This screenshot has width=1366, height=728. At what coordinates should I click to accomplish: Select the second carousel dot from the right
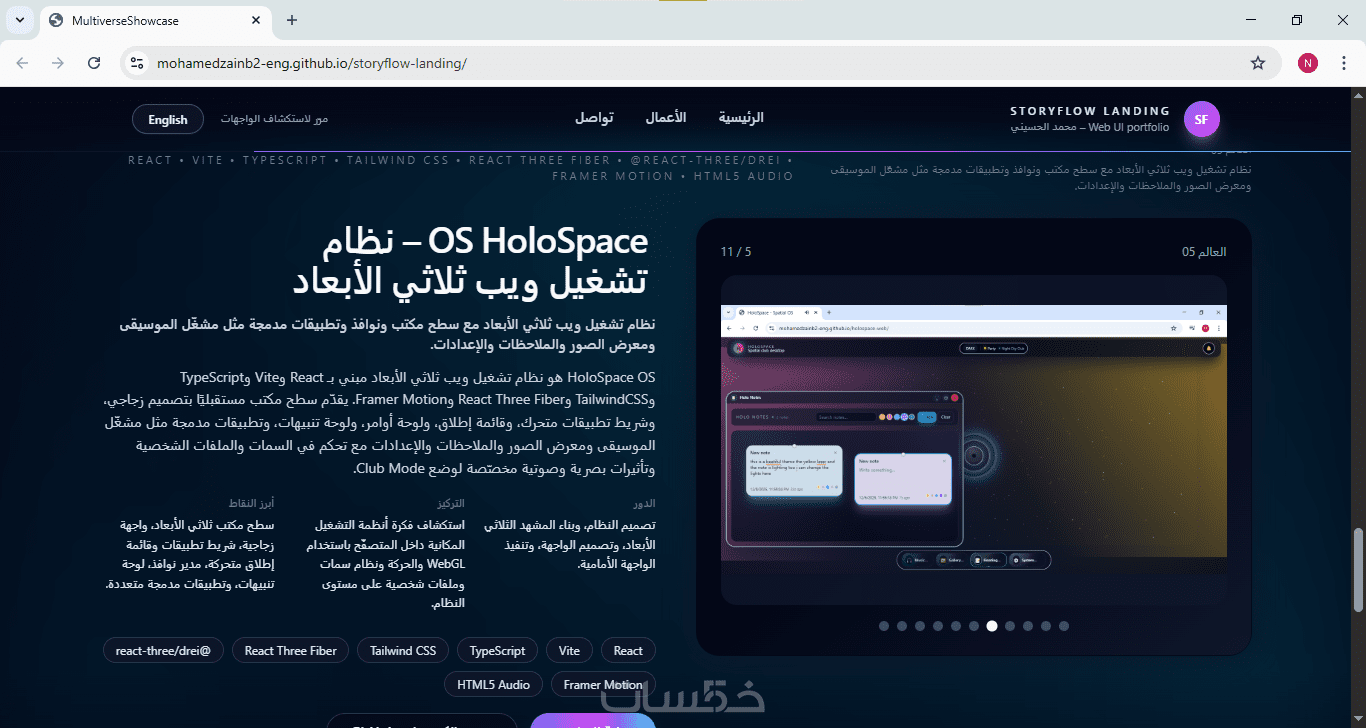tap(1046, 626)
